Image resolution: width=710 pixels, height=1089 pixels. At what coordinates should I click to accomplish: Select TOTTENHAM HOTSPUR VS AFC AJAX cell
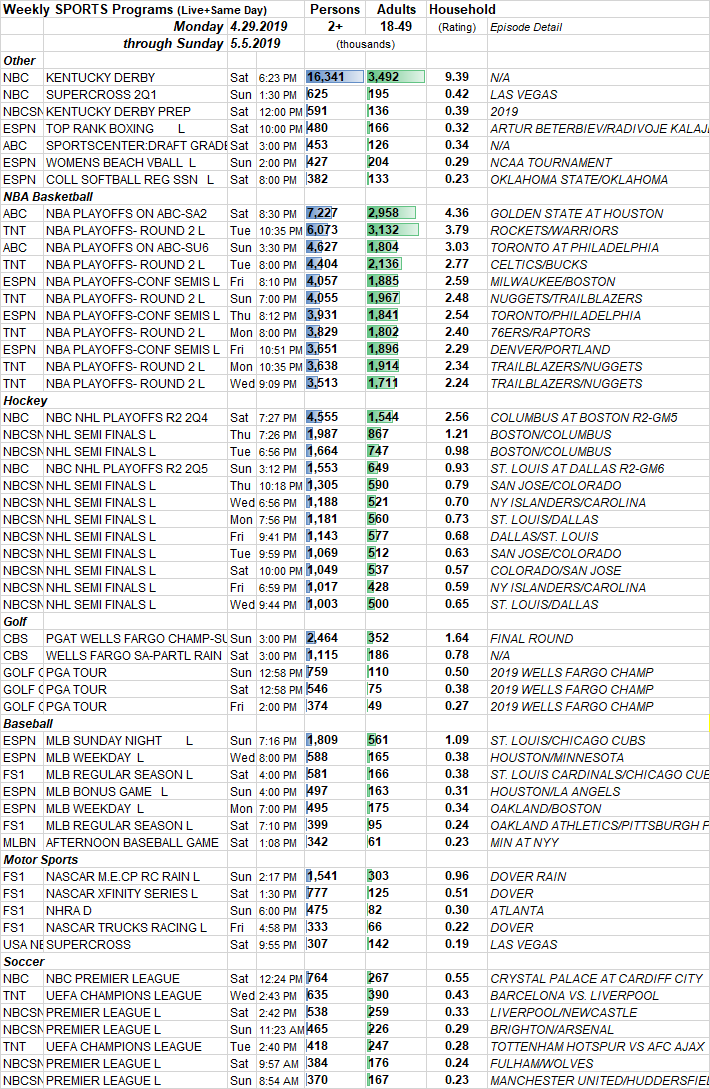click(597, 1047)
